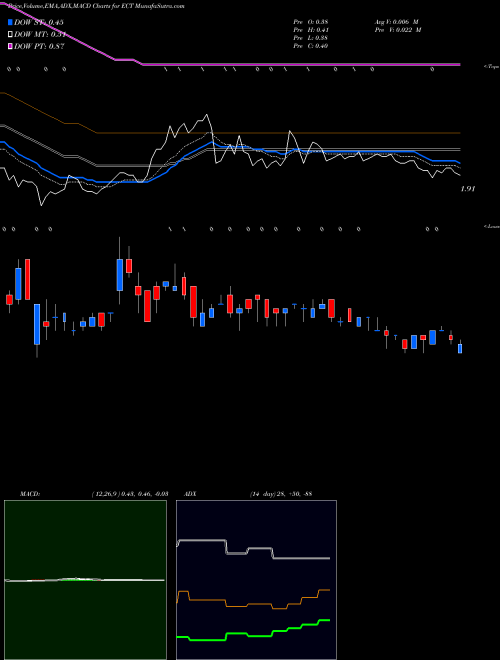Screen dimensions: 500x660
Task: Click the blue DOW ST legend swatch
Action: coord(10,22)
